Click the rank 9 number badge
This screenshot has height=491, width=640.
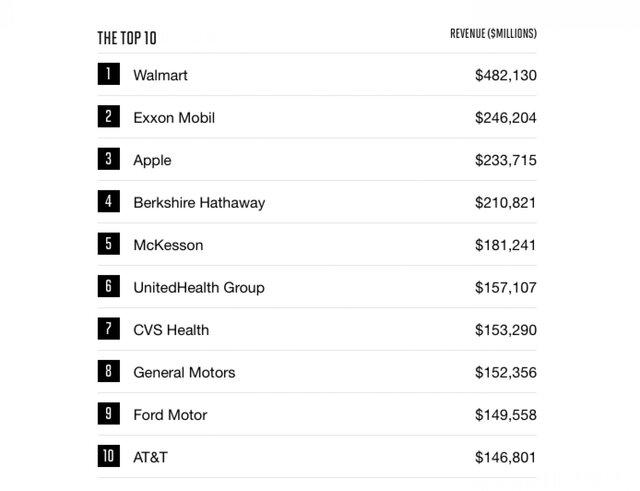(108, 414)
